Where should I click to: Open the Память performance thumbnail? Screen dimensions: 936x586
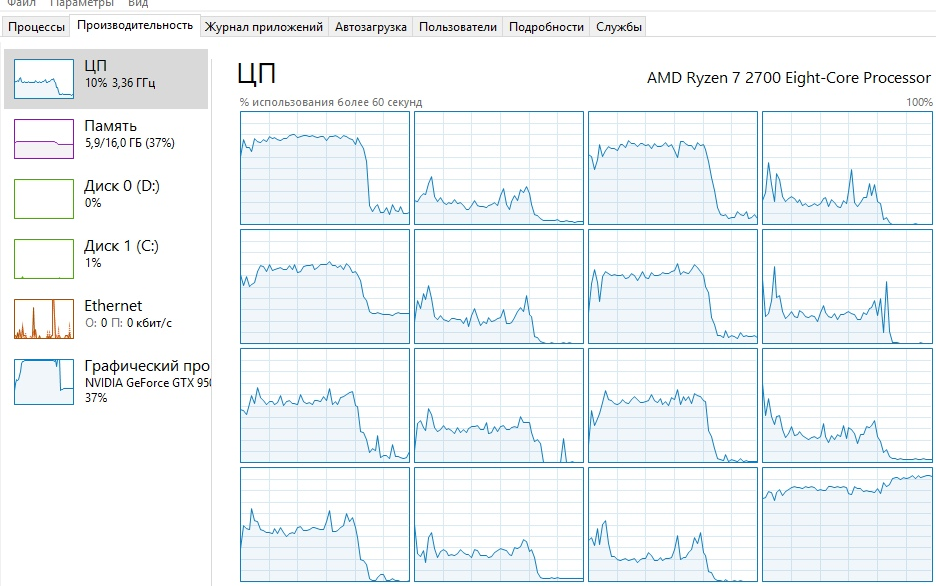tap(44, 138)
